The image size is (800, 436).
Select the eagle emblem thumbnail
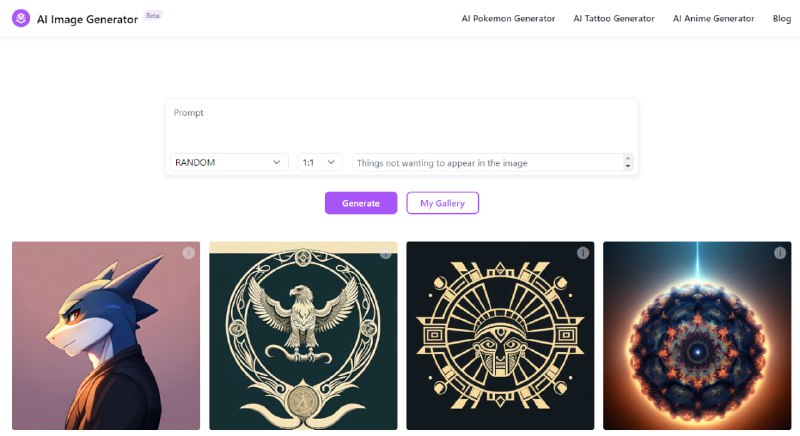(x=303, y=340)
